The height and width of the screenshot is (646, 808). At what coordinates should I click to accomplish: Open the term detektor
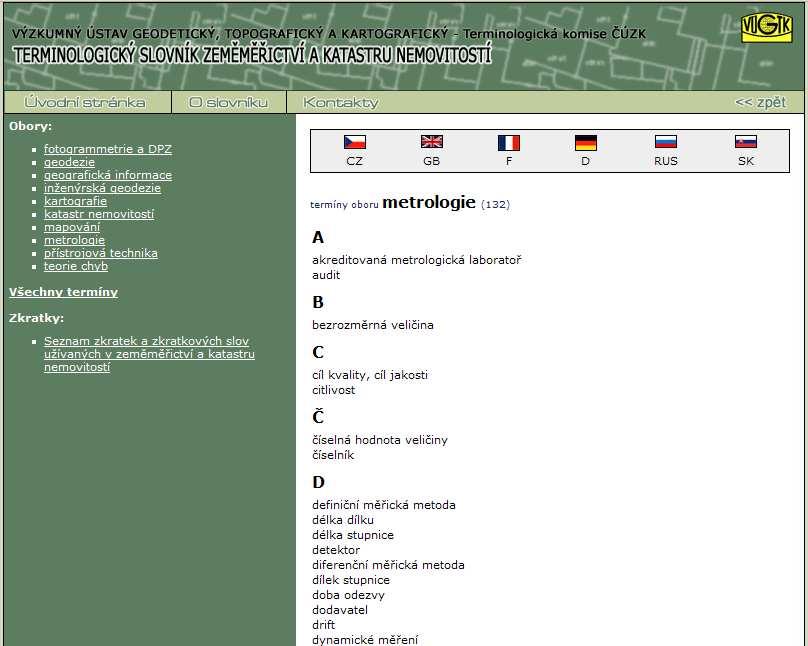point(336,550)
